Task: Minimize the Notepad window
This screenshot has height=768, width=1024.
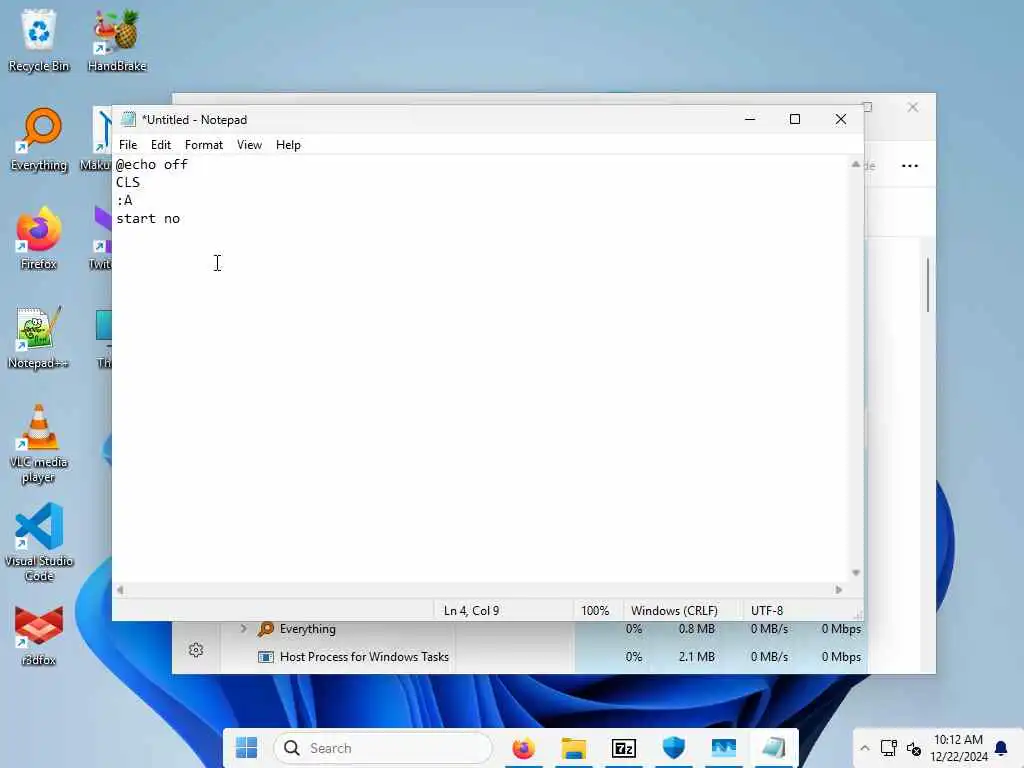Action: [x=750, y=120]
